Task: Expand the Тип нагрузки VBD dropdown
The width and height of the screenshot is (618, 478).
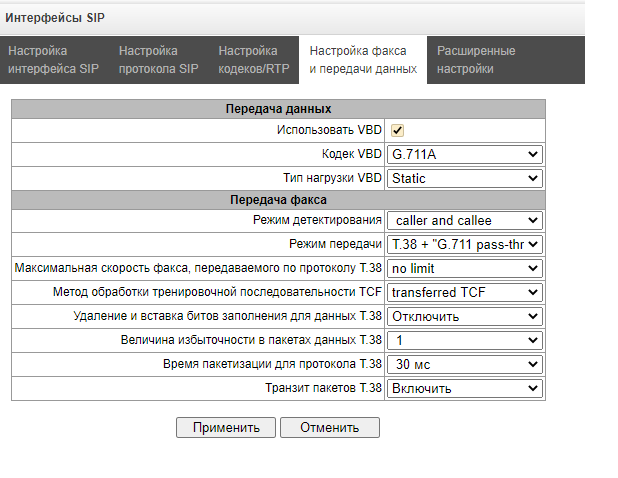Action: [x=465, y=179]
